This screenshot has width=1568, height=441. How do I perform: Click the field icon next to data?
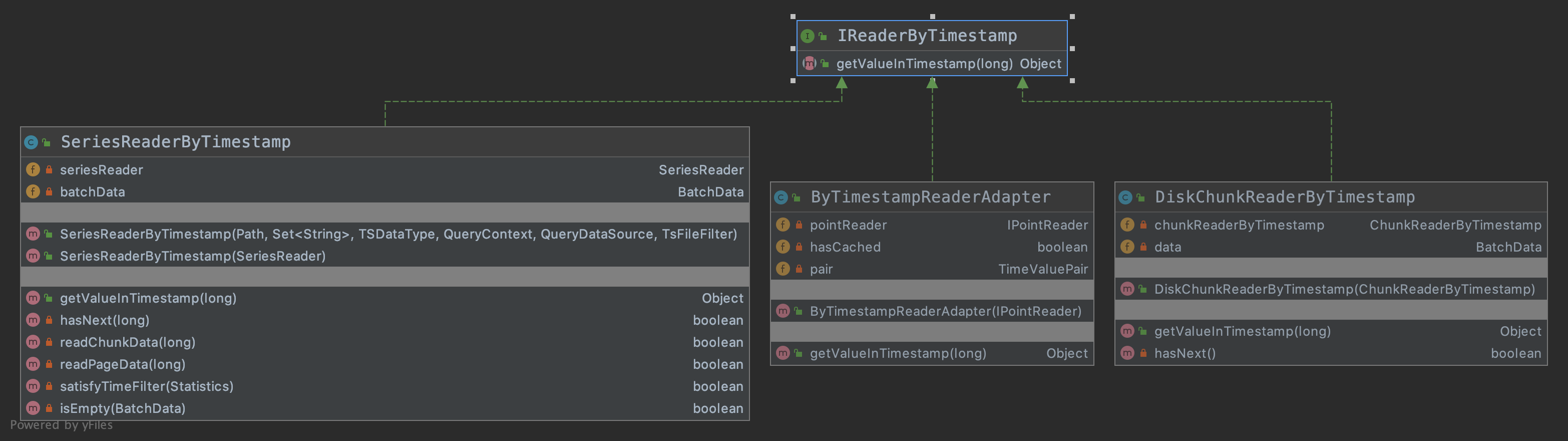coord(1127,246)
